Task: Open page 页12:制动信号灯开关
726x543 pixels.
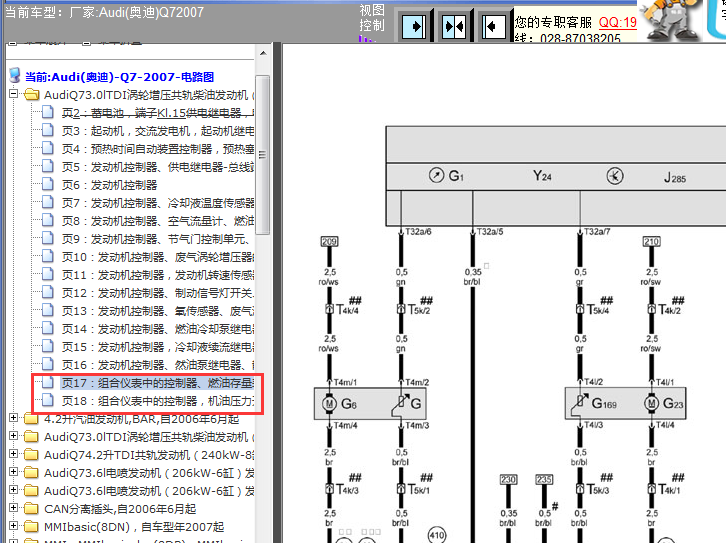Action: click(157, 293)
